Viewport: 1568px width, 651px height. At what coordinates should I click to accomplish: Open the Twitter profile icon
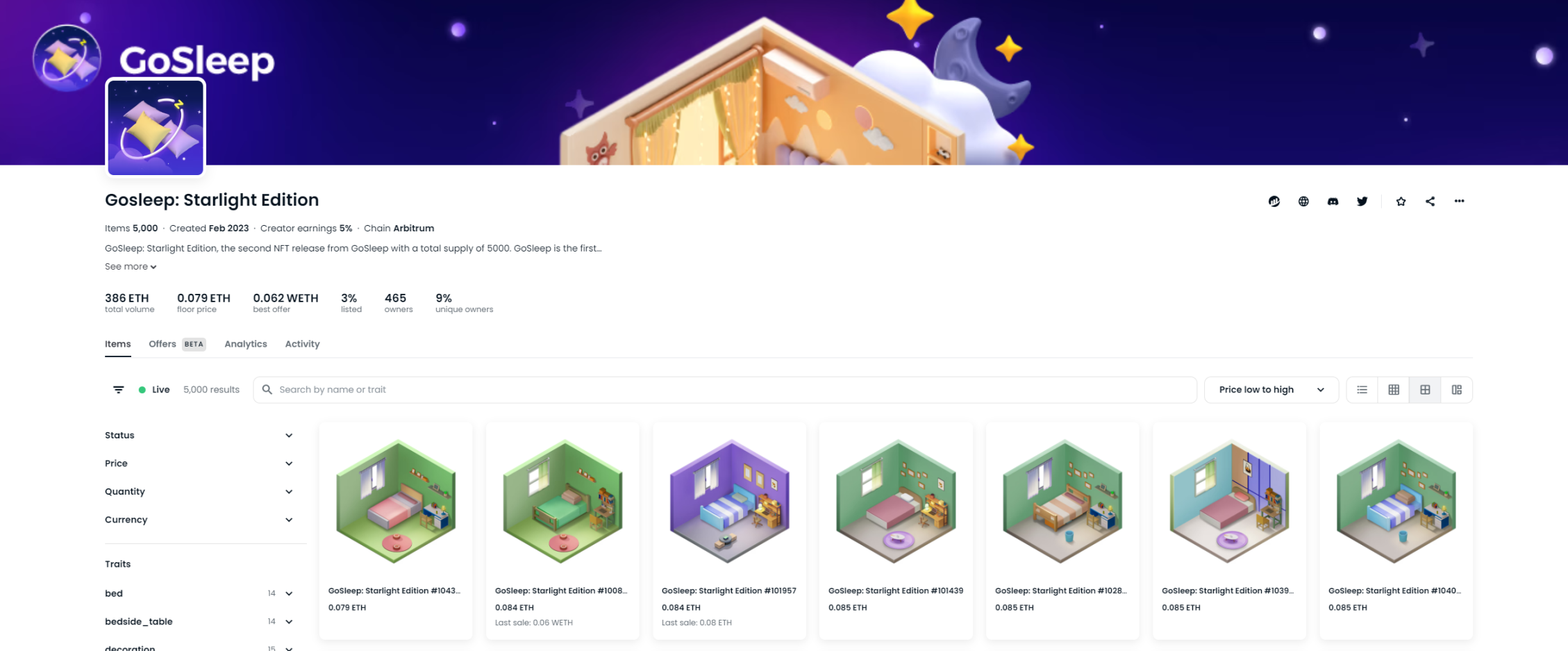1362,201
